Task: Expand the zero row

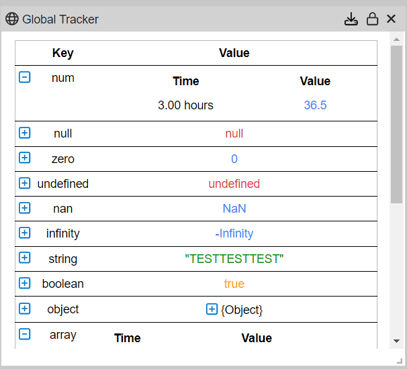Action: coord(25,158)
